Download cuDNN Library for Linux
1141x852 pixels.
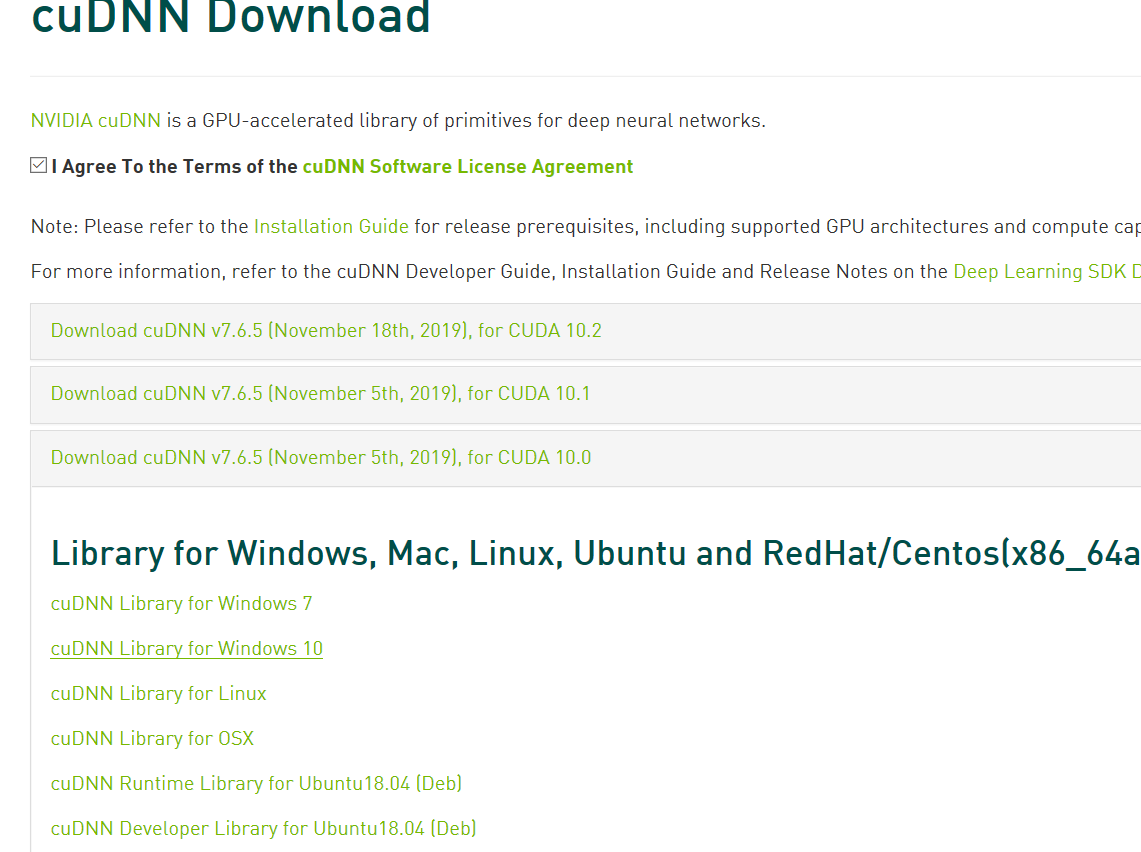(x=159, y=693)
